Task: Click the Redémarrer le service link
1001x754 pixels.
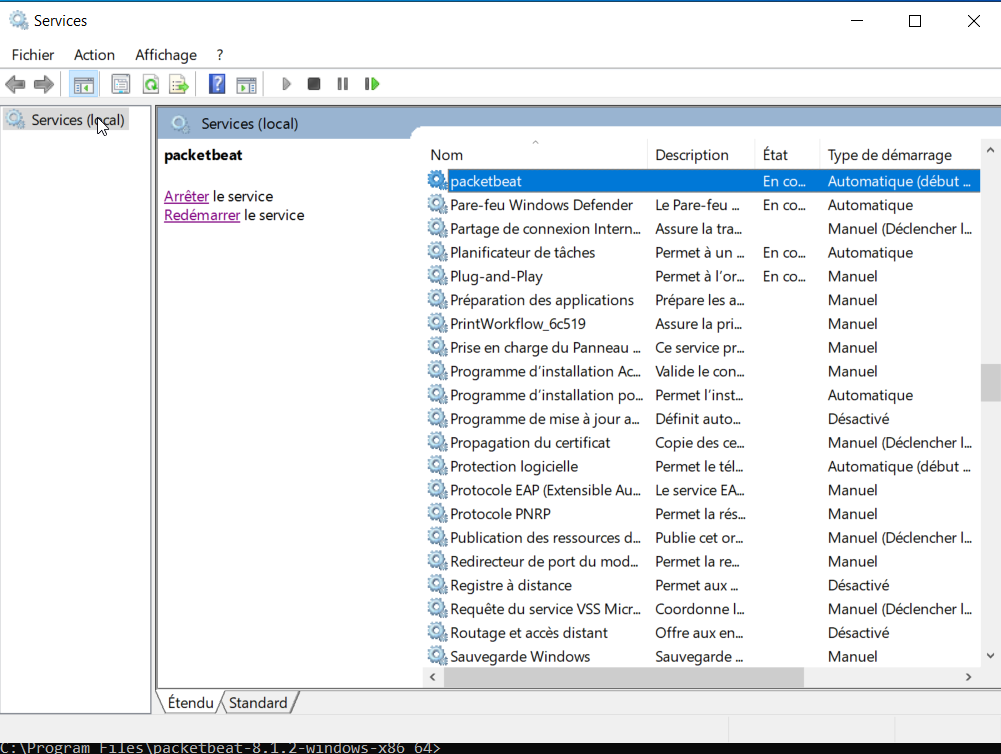Action: click(202, 215)
